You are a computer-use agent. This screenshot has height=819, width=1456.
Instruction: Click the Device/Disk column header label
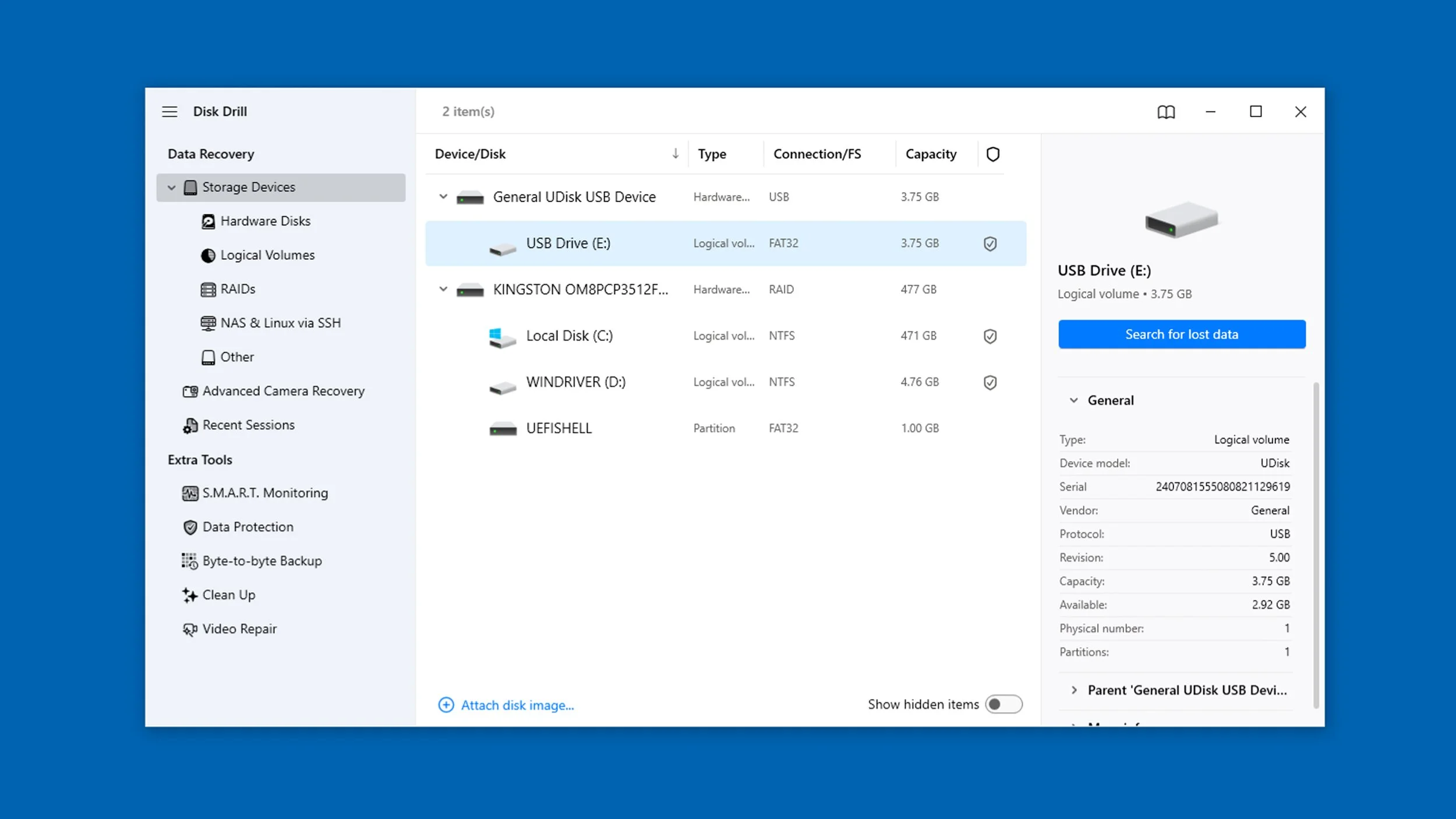[470, 154]
